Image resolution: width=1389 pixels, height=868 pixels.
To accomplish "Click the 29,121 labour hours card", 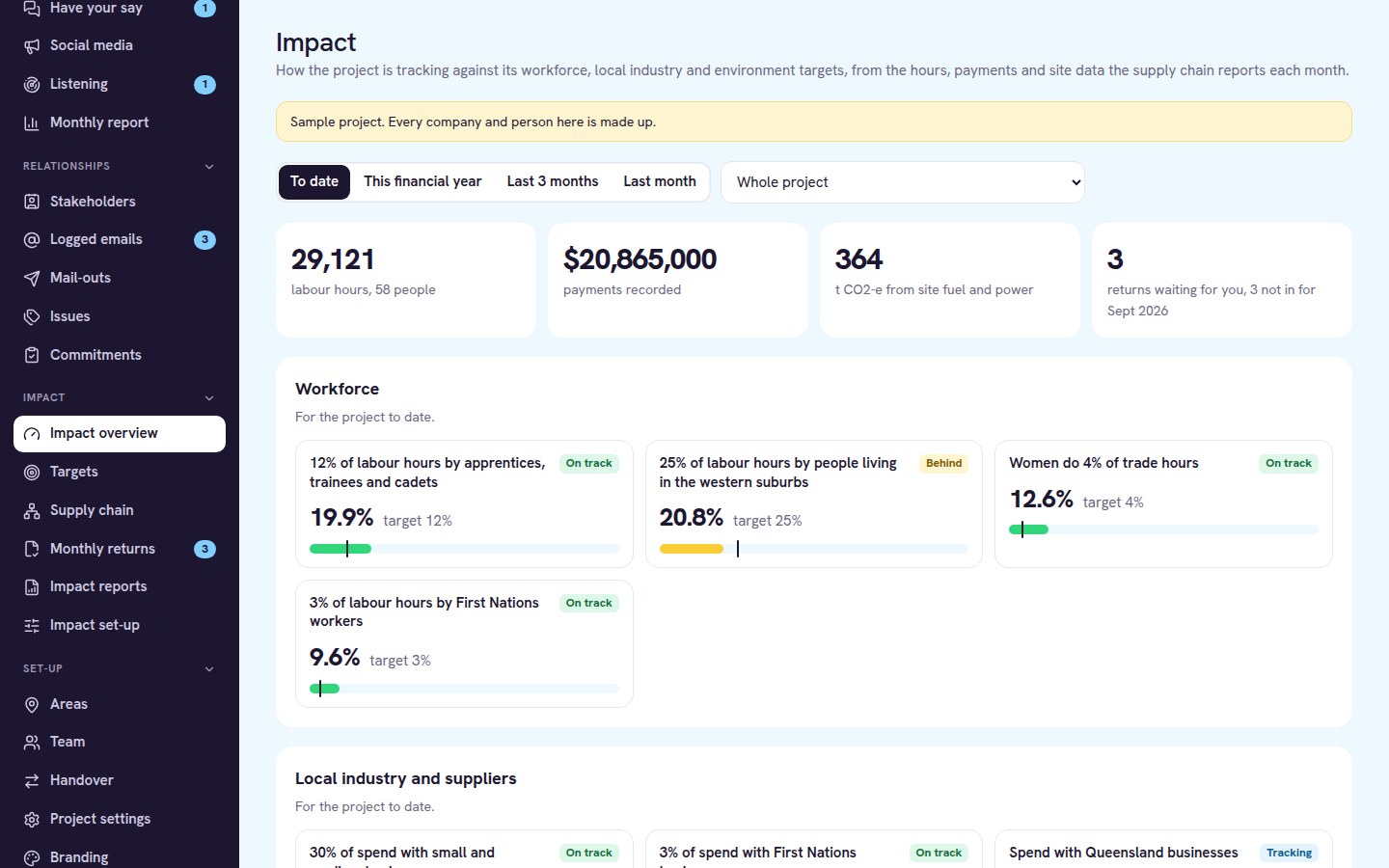I will pyautogui.click(x=406, y=280).
